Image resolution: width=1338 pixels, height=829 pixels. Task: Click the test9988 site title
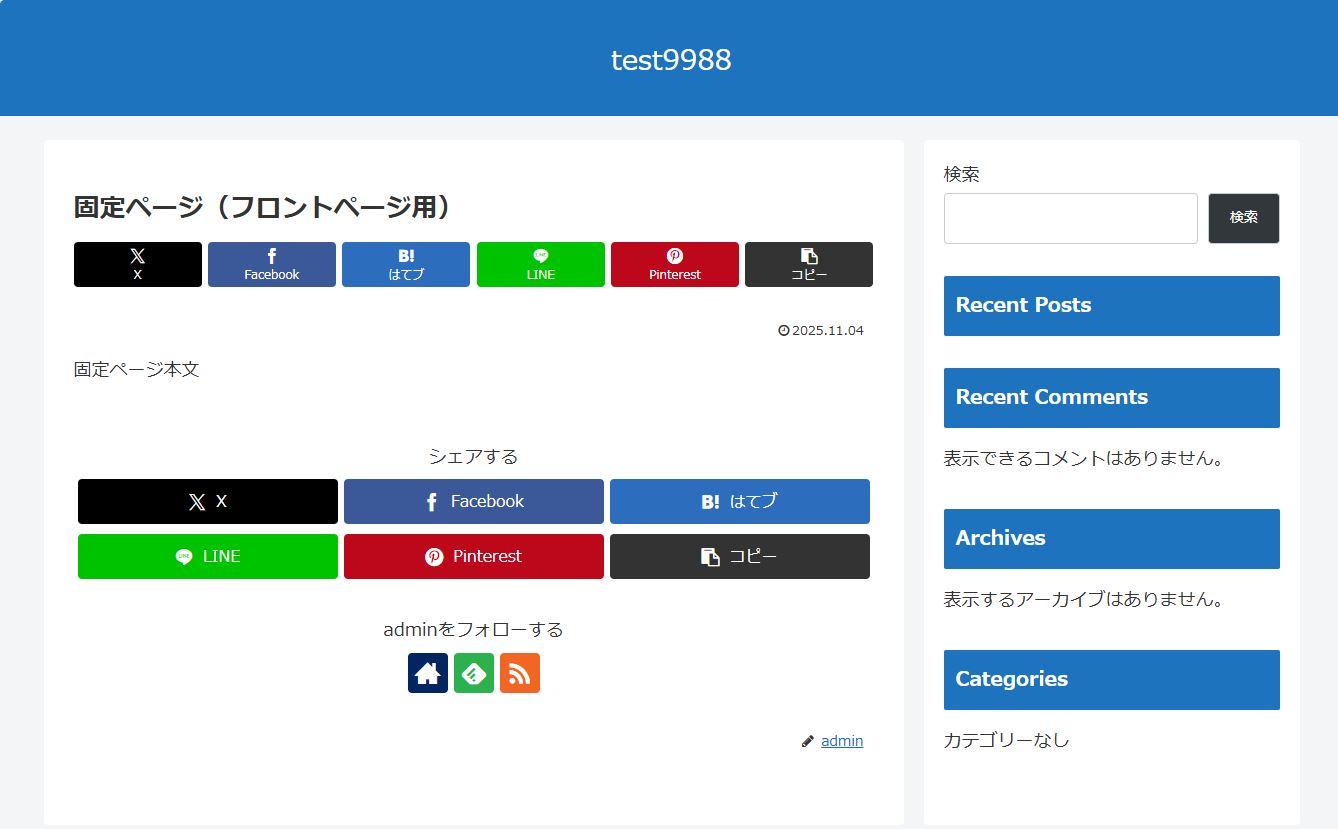click(671, 60)
